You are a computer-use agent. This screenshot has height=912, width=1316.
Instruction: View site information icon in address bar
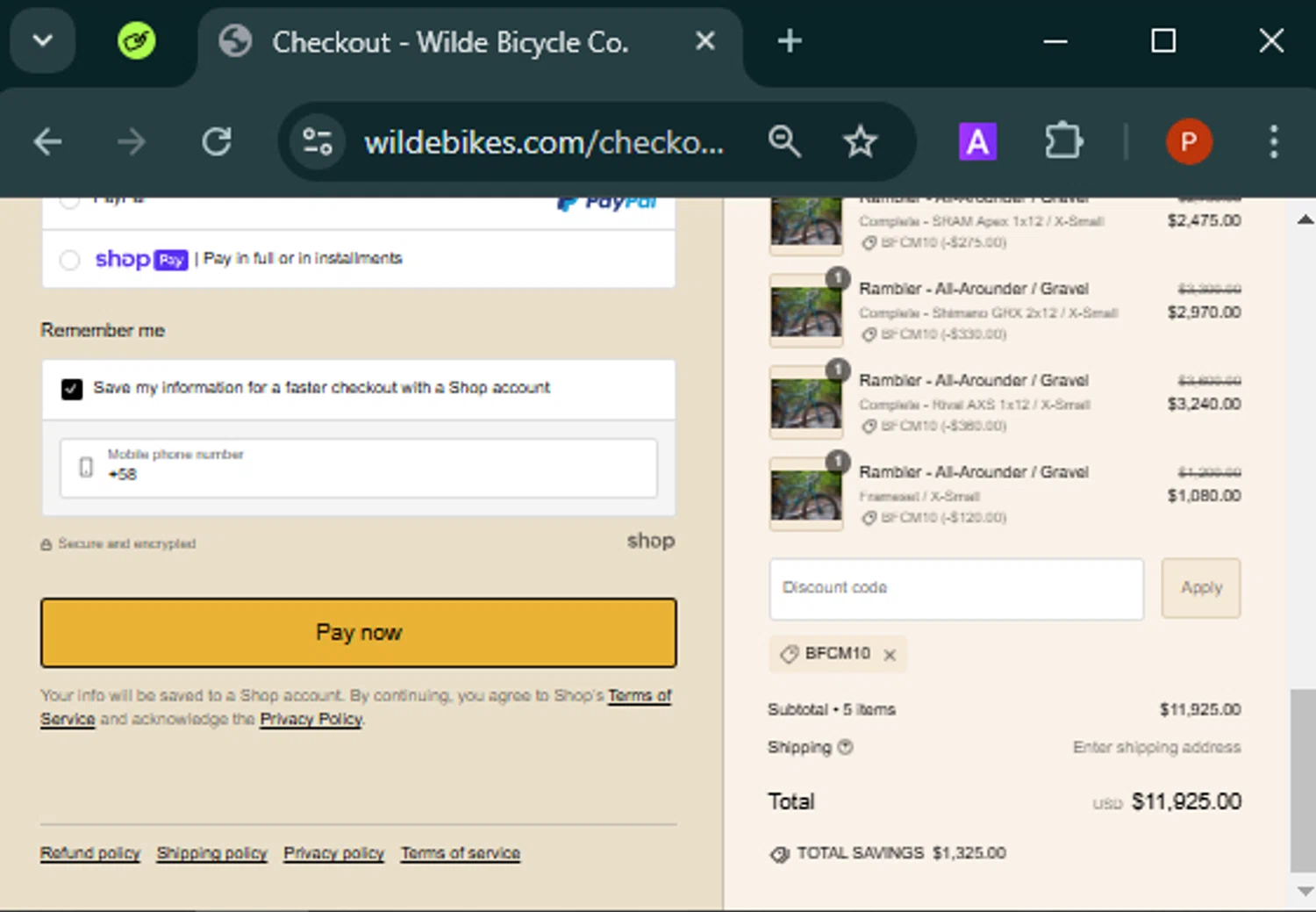[317, 141]
